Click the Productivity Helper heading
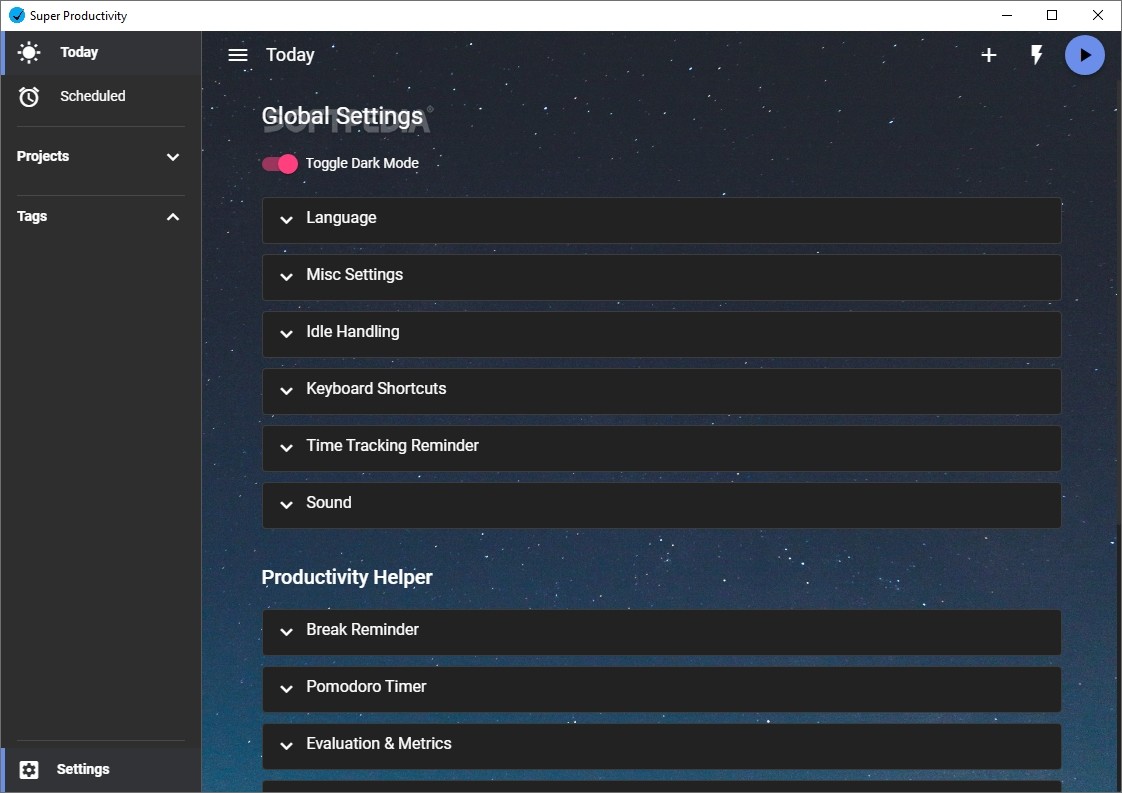This screenshot has width=1122, height=793. pos(347,578)
